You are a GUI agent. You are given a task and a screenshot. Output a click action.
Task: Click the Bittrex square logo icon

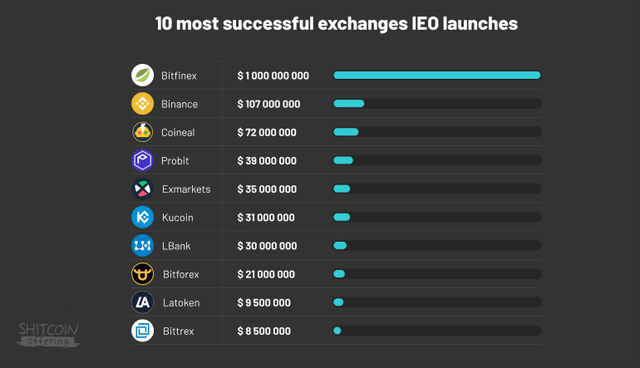pyautogui.click(x=142, y=330)
